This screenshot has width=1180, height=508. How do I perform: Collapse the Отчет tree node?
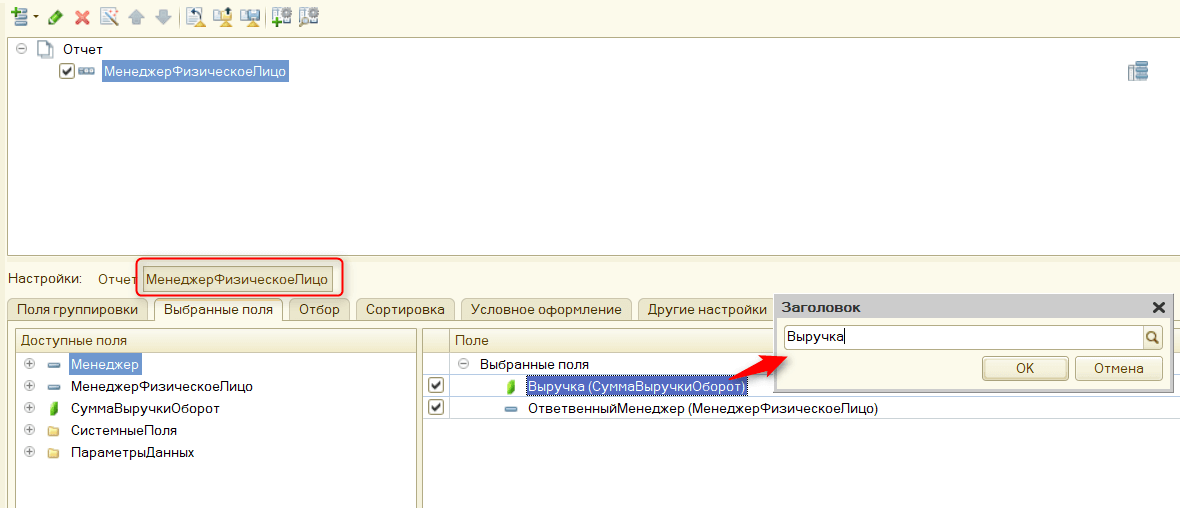[22, 49]
